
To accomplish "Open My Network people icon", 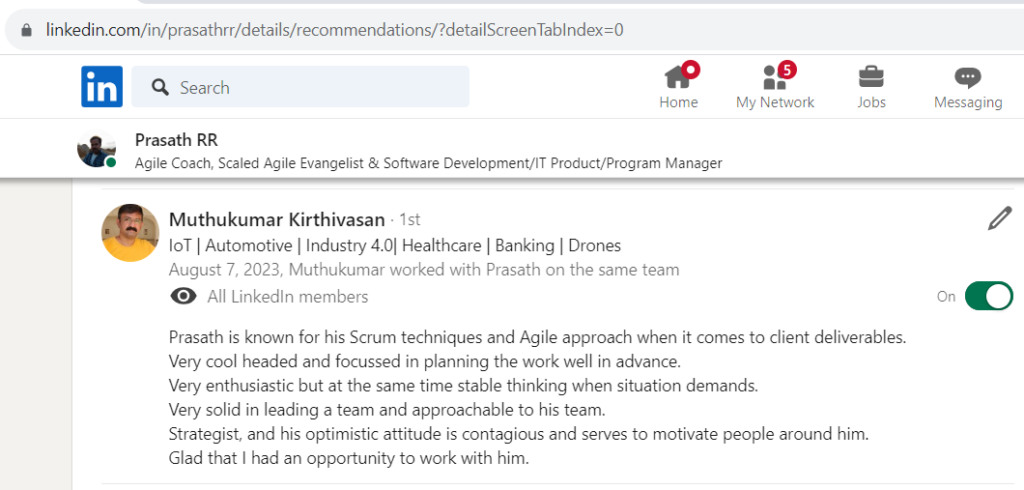I will 775,77.
